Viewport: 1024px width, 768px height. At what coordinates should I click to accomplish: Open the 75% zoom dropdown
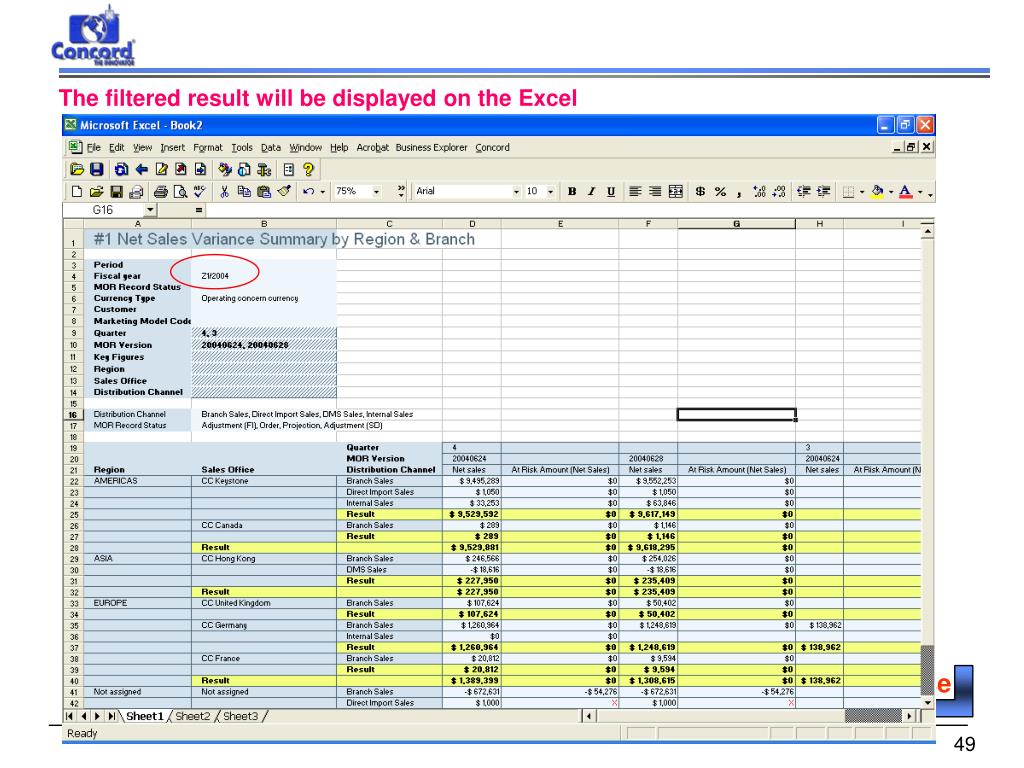pyautogui.click(x=376, y=191)
